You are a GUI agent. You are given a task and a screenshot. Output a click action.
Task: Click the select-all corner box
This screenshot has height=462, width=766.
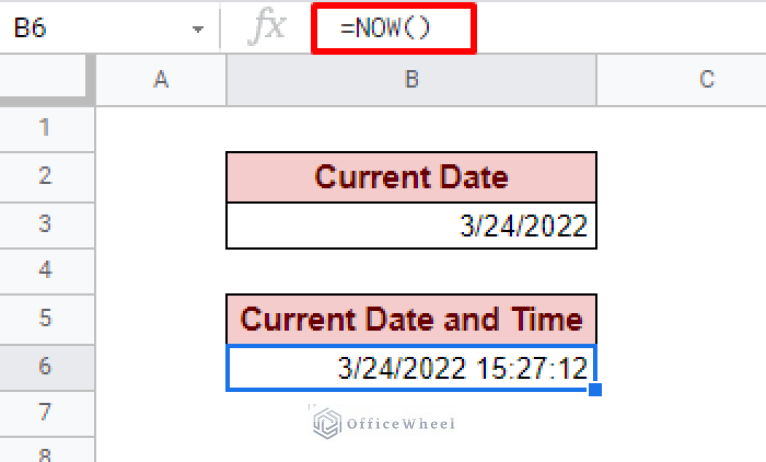coord(46,80)
